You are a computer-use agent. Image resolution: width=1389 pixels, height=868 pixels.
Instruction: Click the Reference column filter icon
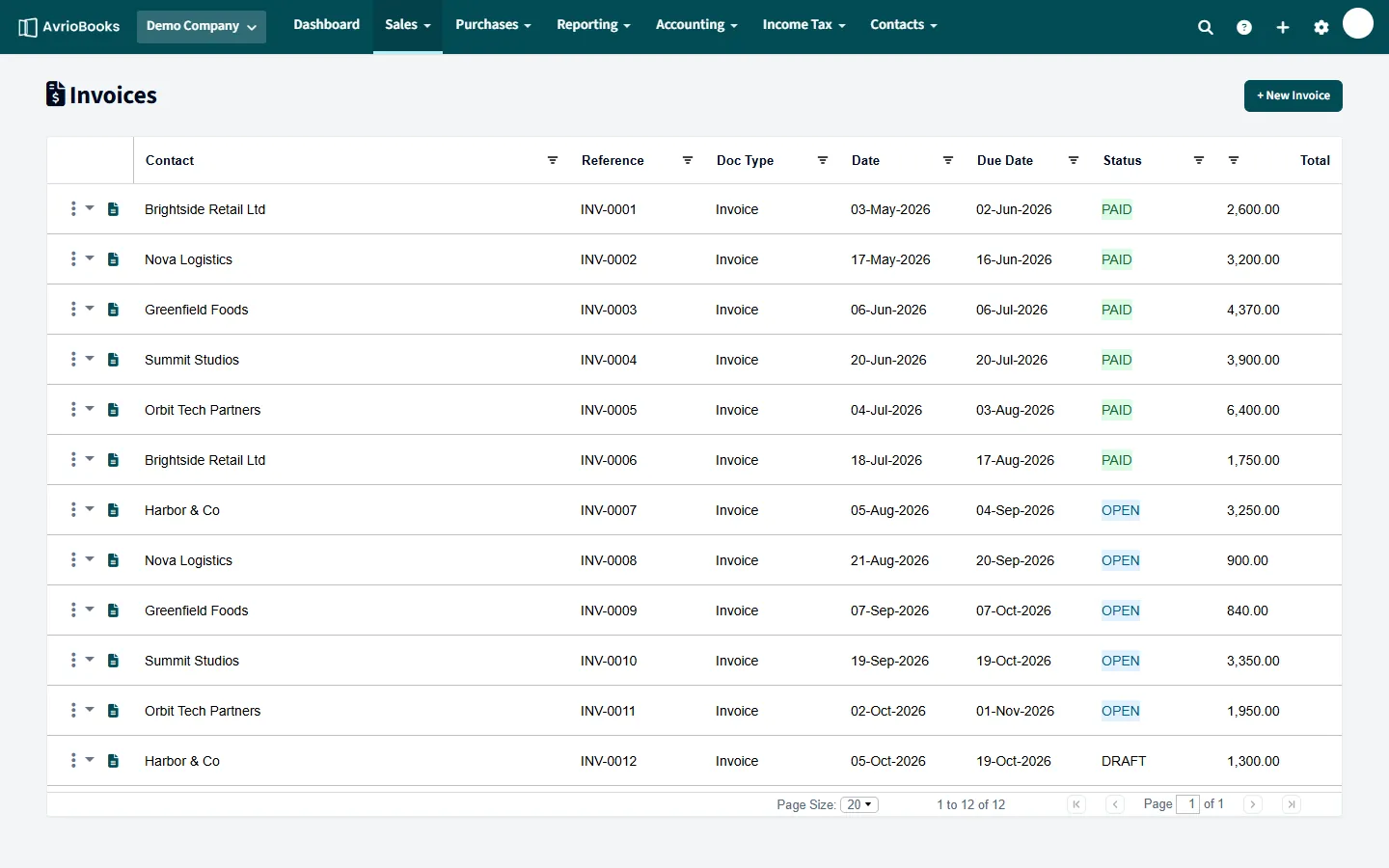[x=688, y=160]
